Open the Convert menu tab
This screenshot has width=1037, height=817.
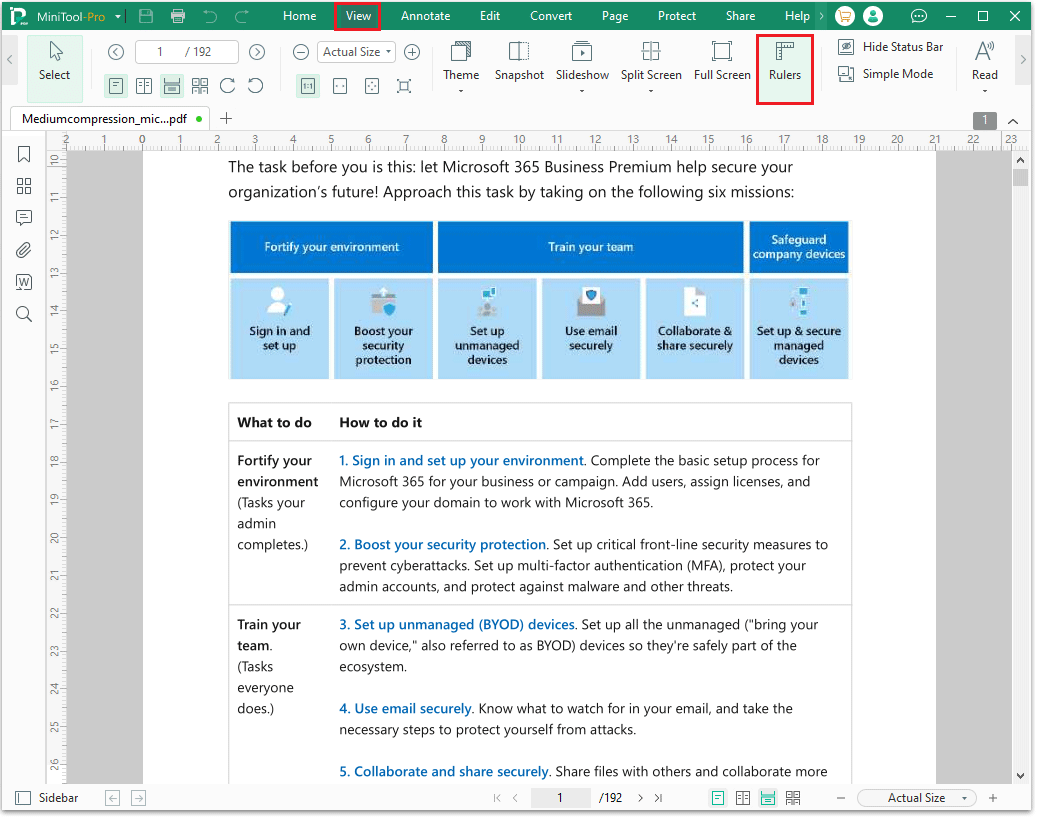point(551,16)
